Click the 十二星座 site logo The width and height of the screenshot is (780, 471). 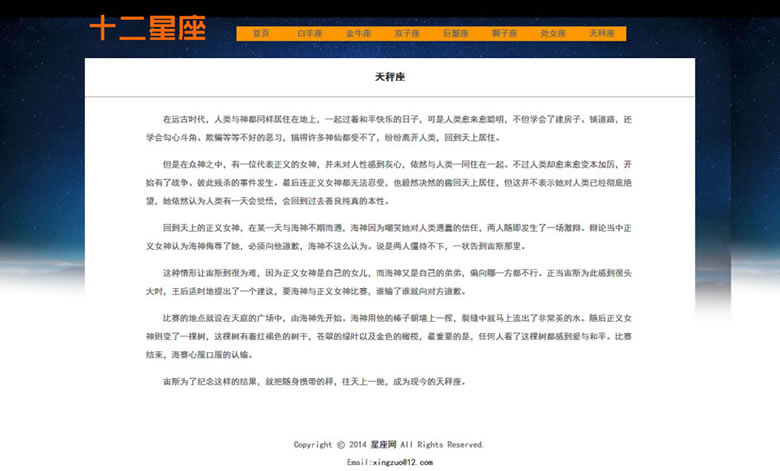pyautogui.click(x=148, y=27)
